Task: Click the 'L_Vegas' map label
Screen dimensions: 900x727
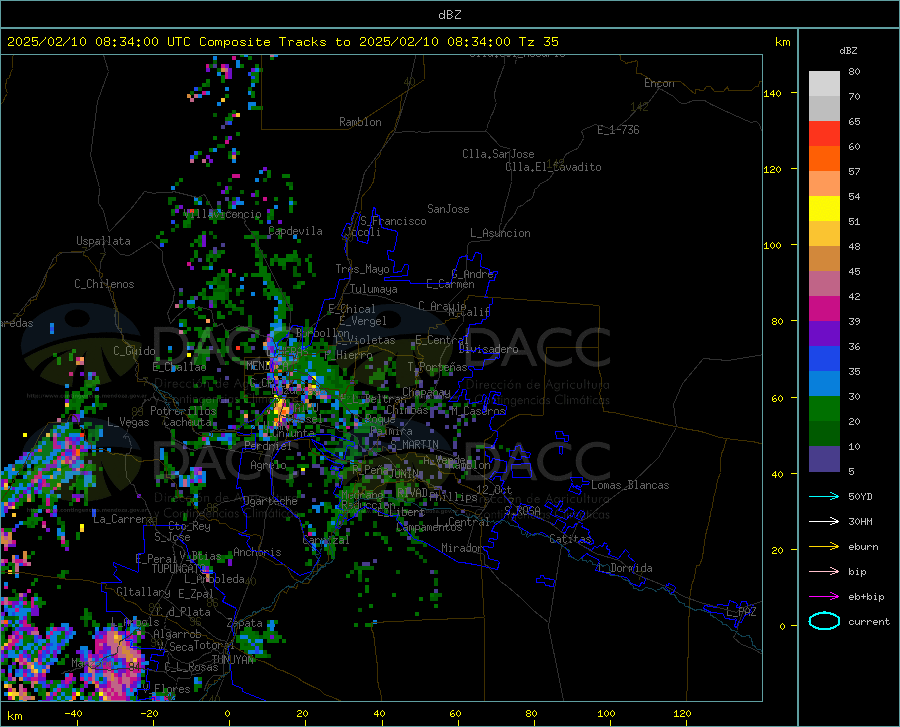Action: [128, 422]
